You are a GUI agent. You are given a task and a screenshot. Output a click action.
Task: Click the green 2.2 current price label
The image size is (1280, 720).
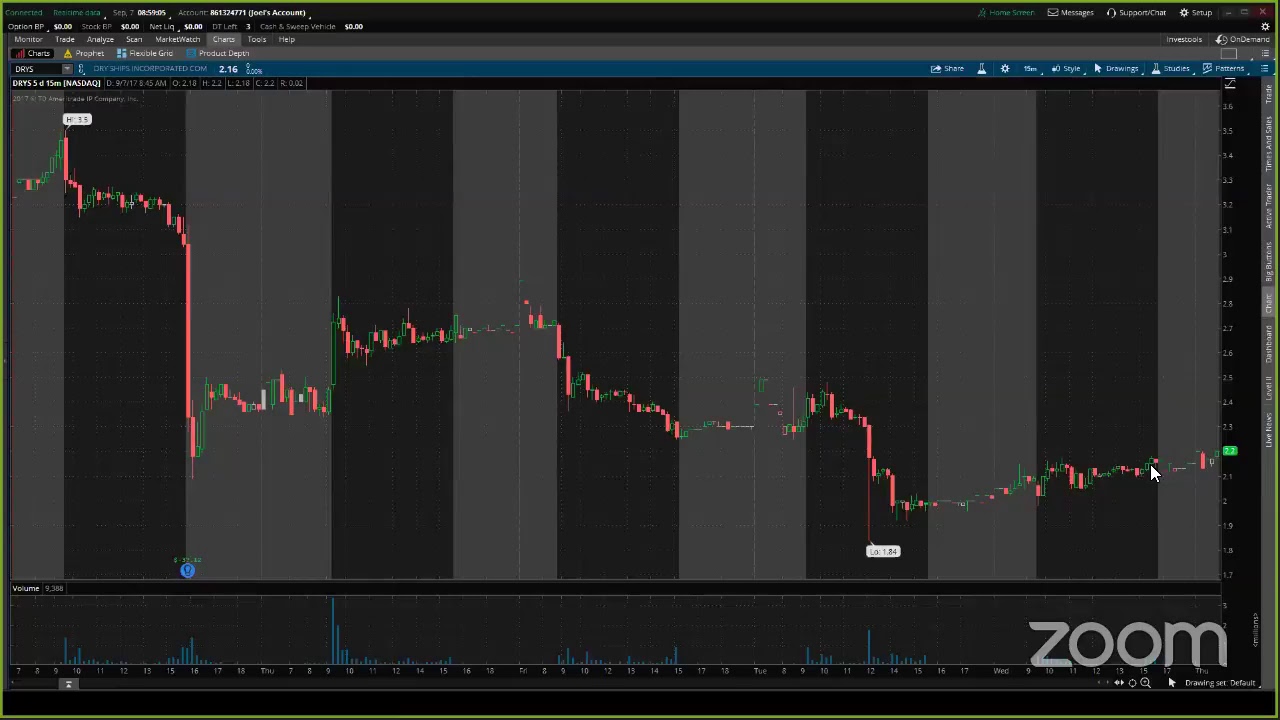tap(1230, 452)
